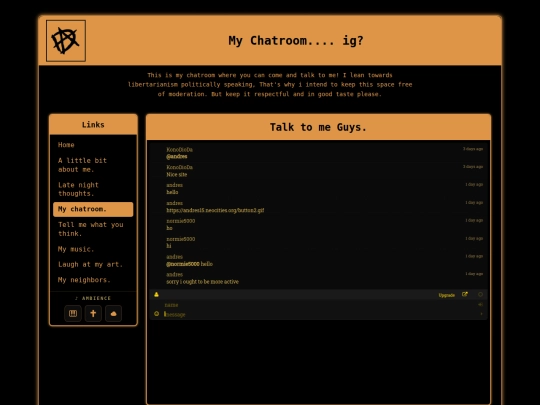Click andres's first 'hello' message
Image resolution: width=540 pixels, height=405 pixels.
coord(172,192)
